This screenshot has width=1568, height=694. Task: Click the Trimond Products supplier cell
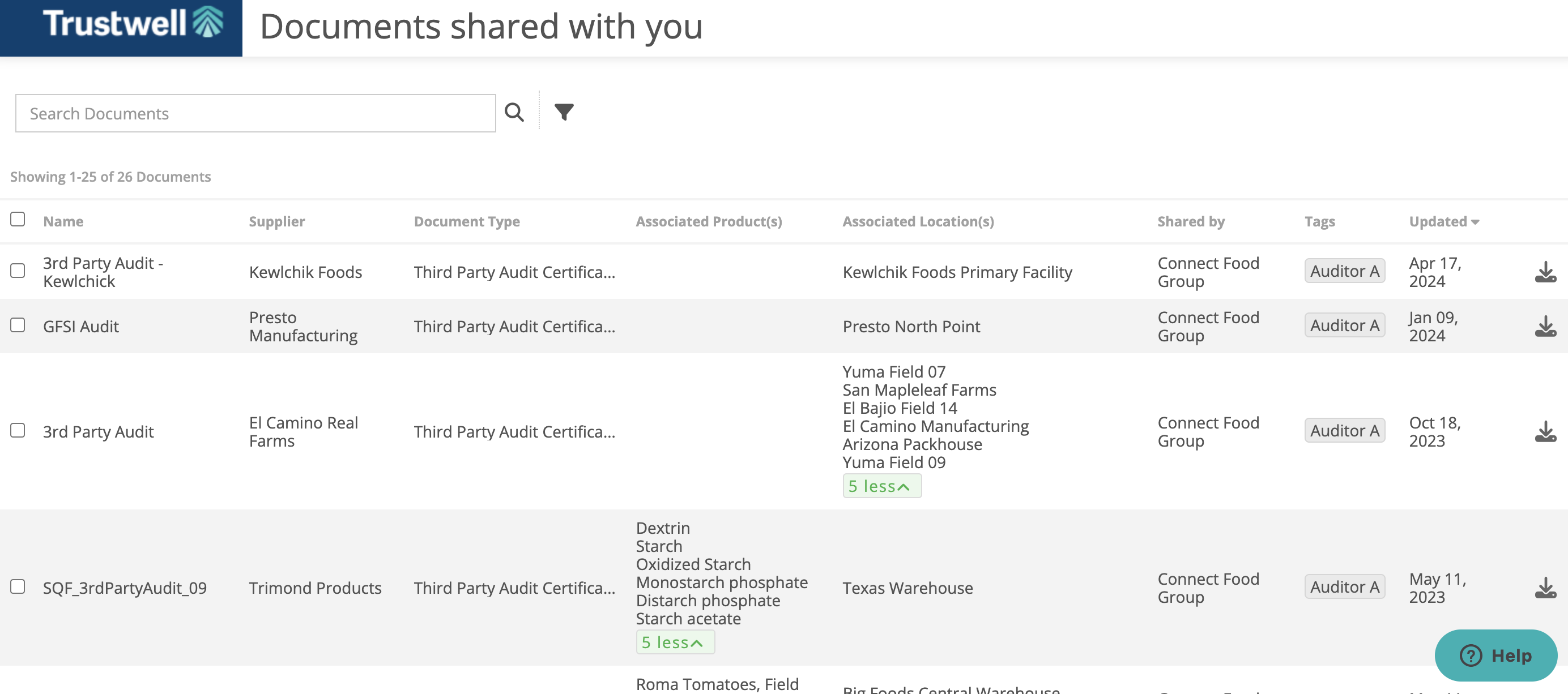(316, 588)
